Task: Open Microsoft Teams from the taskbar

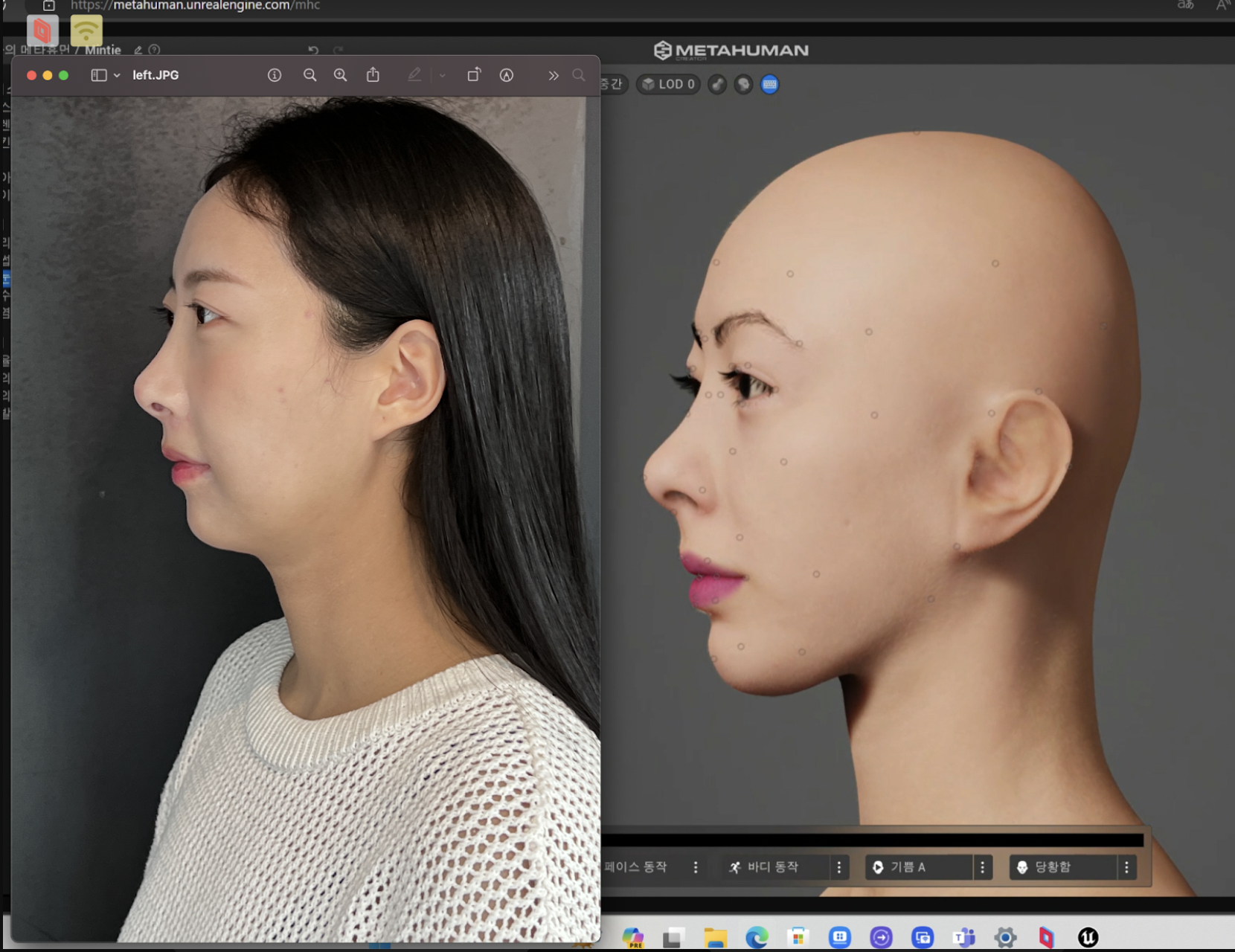Action: coord(963,937)
